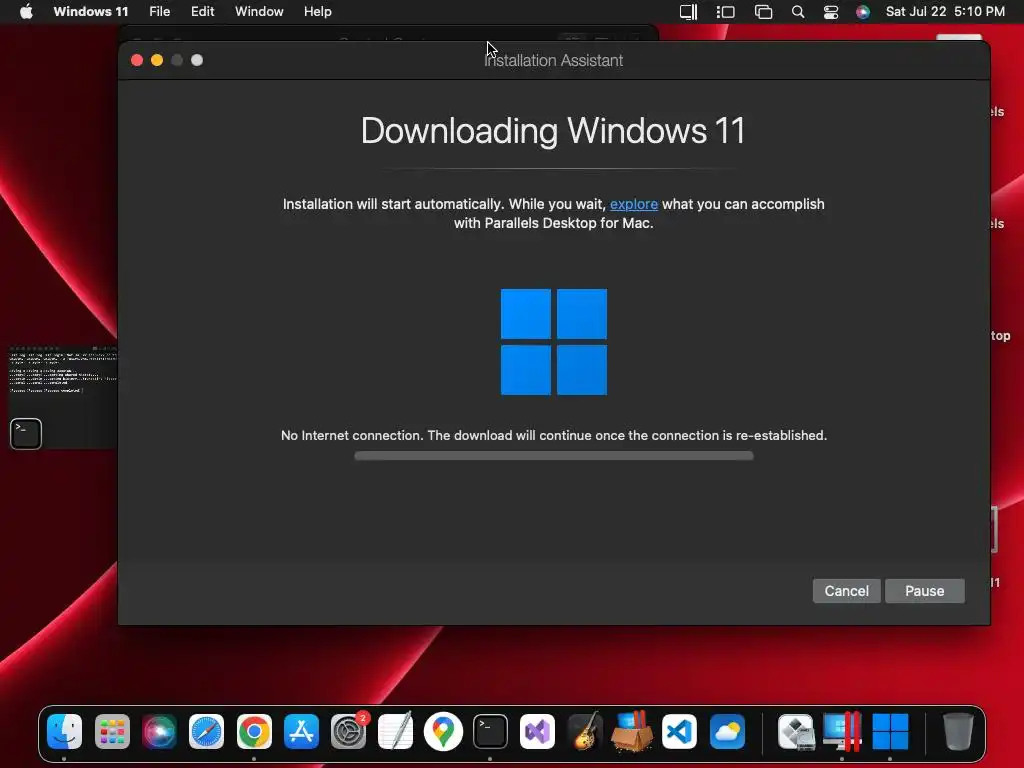The height and width of the screenshot is (768, 1024).
Task: Open Parallels Desktop from the Dock
Action: pos(842,731)
